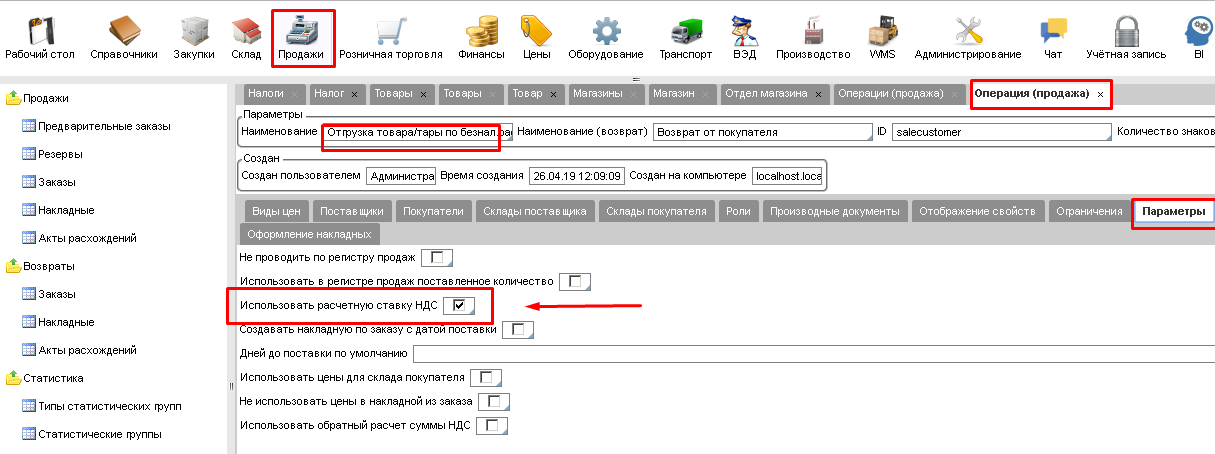Open Предварительные заказы in the sidebar

[103, 126]
